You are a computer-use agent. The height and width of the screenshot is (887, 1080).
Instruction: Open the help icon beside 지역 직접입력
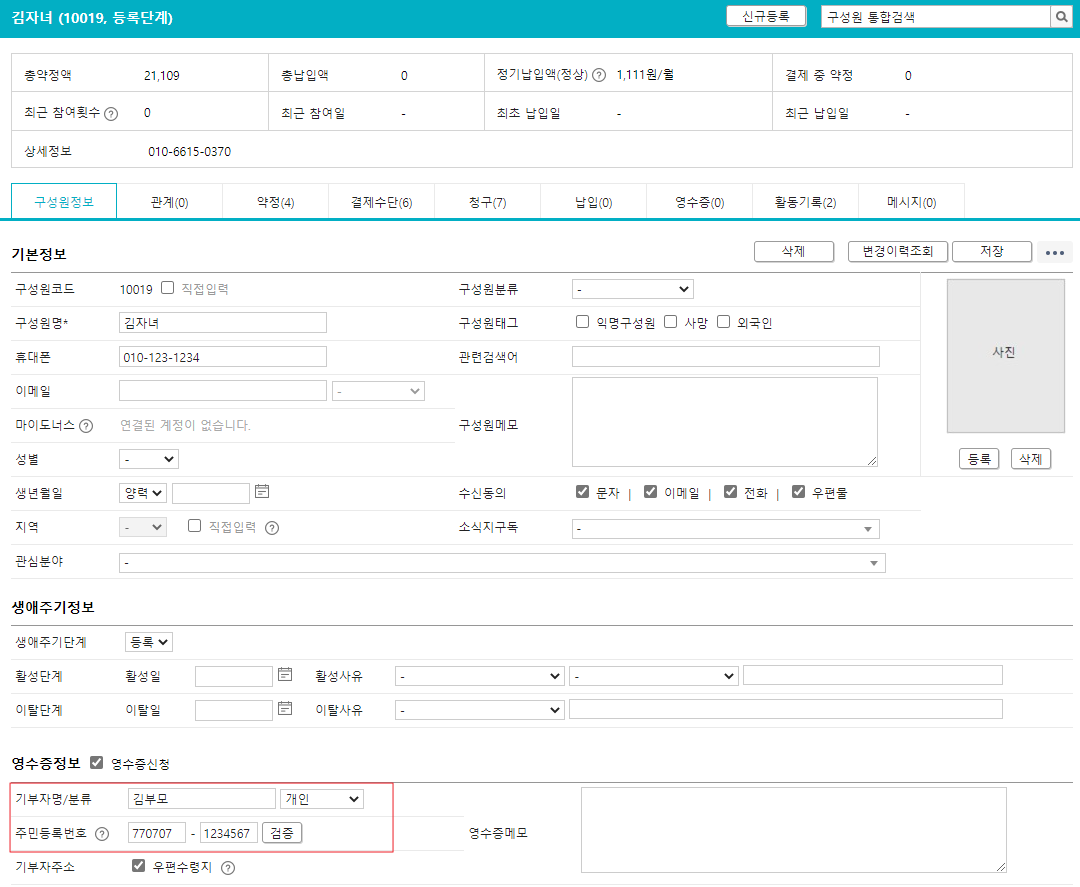272,528
